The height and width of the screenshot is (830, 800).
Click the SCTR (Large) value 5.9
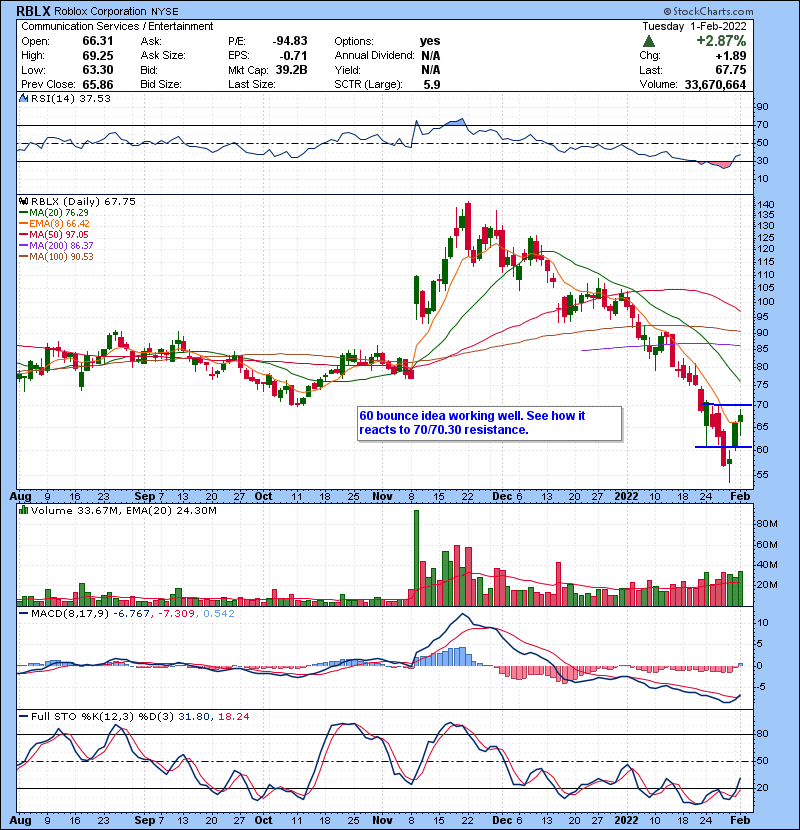(x=432, y=85)
